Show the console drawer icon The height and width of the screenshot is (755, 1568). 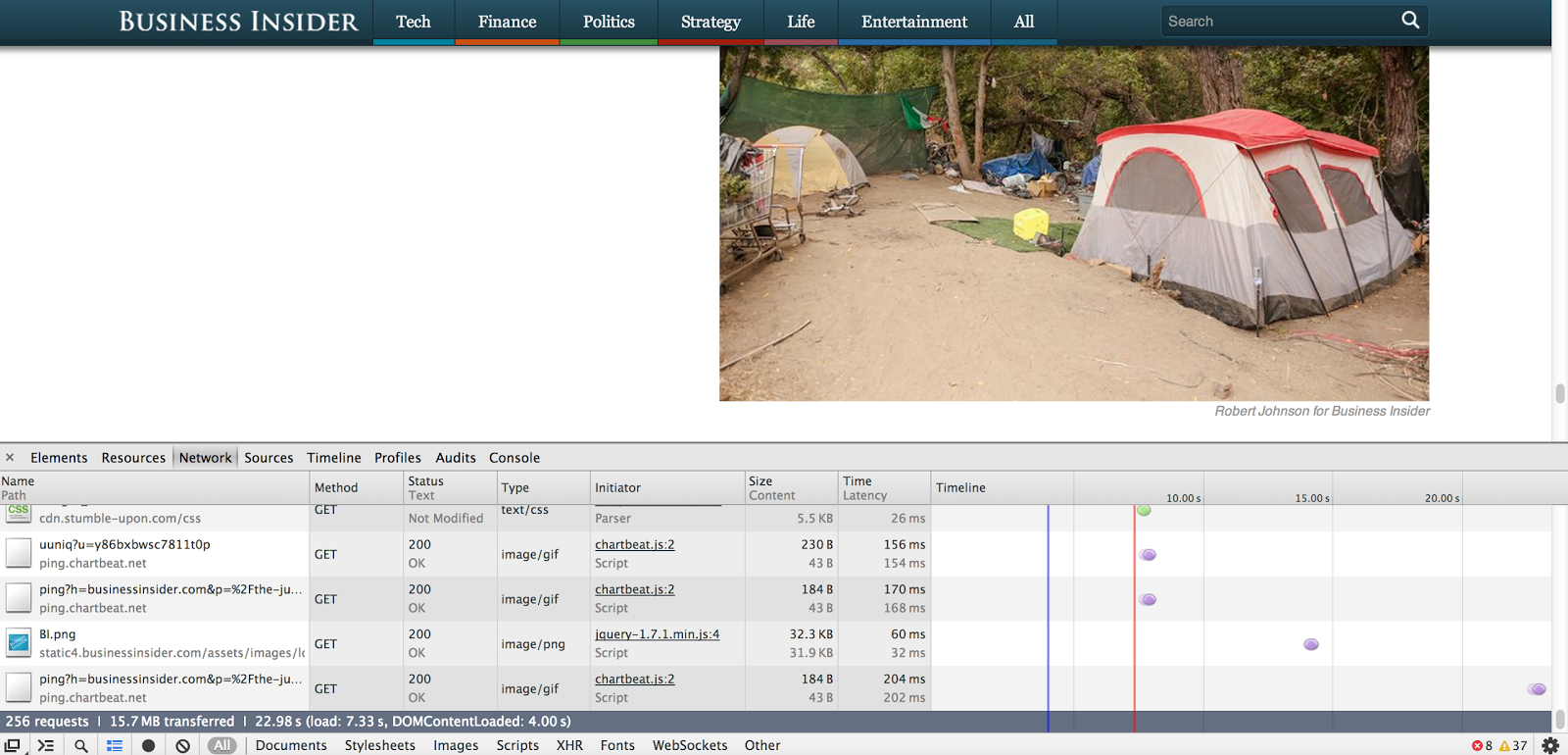click(46, 745)
